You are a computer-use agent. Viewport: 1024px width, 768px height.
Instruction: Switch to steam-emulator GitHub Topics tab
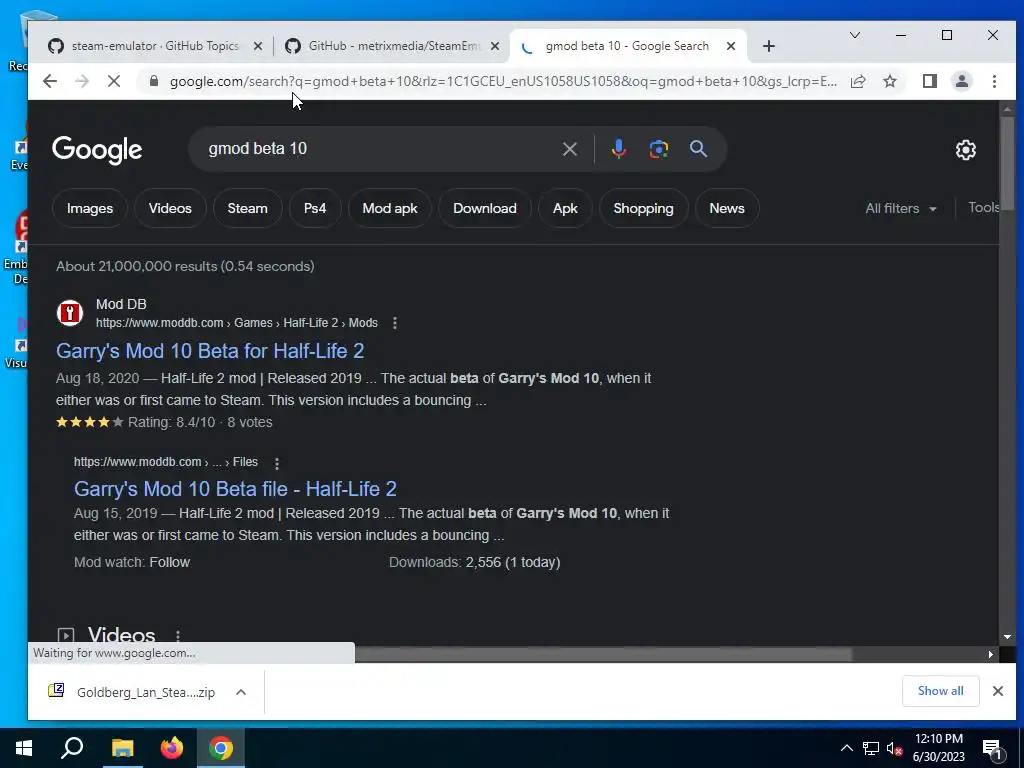[155, 46]
